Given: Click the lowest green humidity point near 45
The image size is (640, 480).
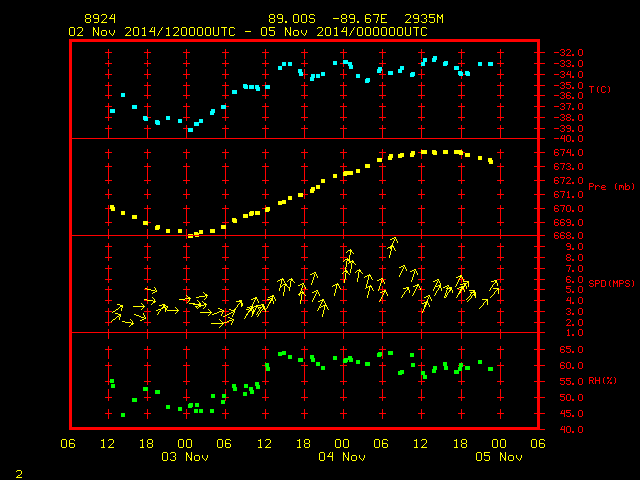Looking at the screenshot, I should (x=123, y=415).
